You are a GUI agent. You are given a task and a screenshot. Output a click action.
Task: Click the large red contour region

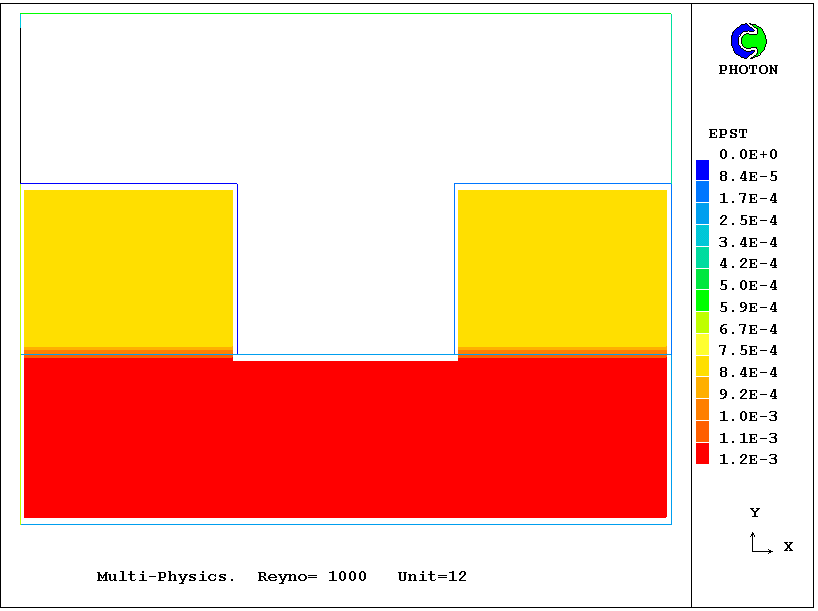345,438
